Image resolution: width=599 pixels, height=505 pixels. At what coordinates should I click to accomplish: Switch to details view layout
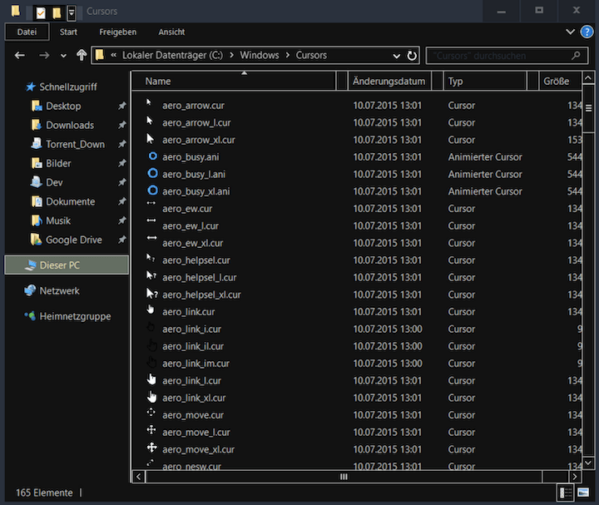click(x=565, y=492)
